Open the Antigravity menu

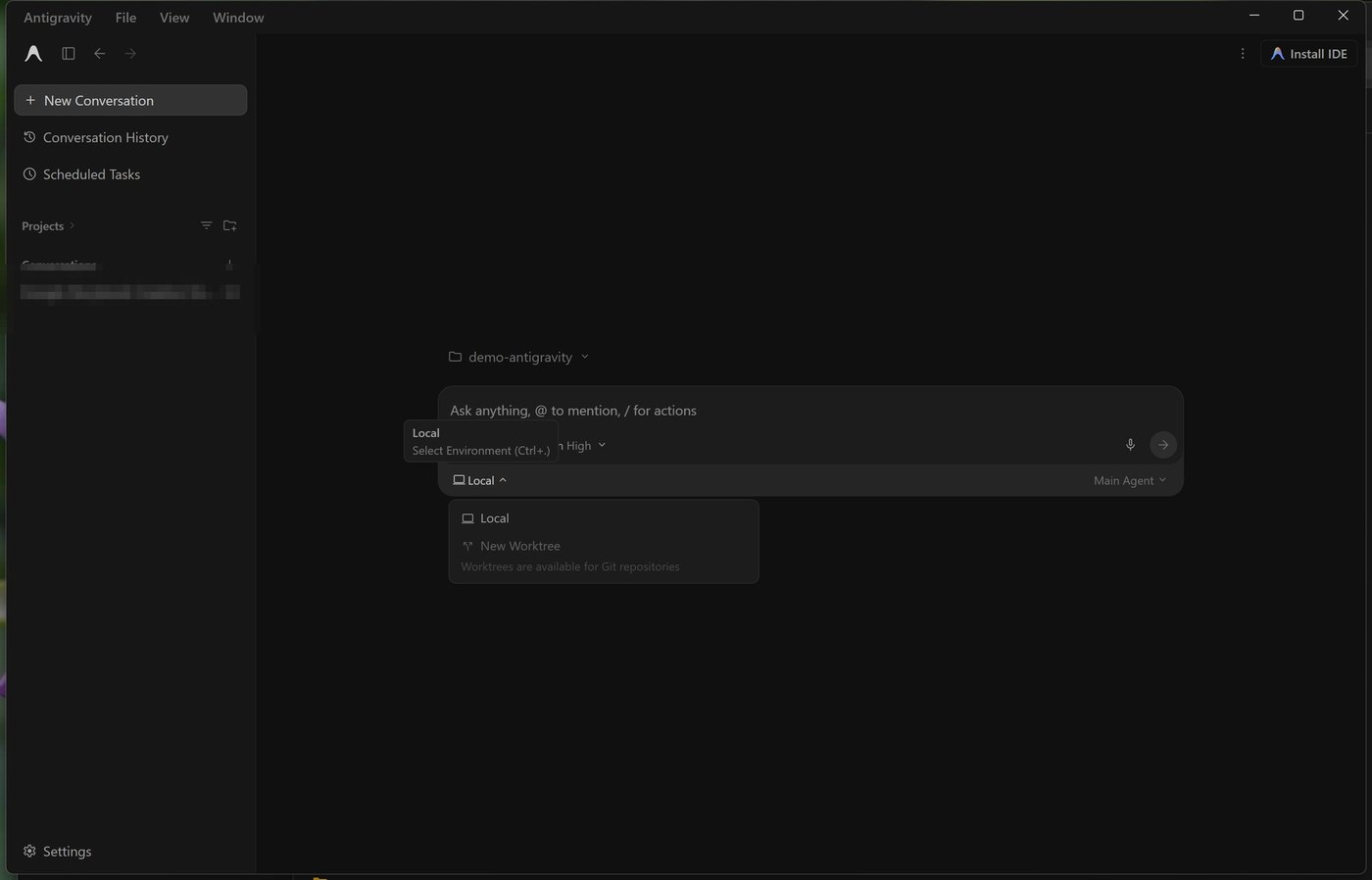click(58, 18)
